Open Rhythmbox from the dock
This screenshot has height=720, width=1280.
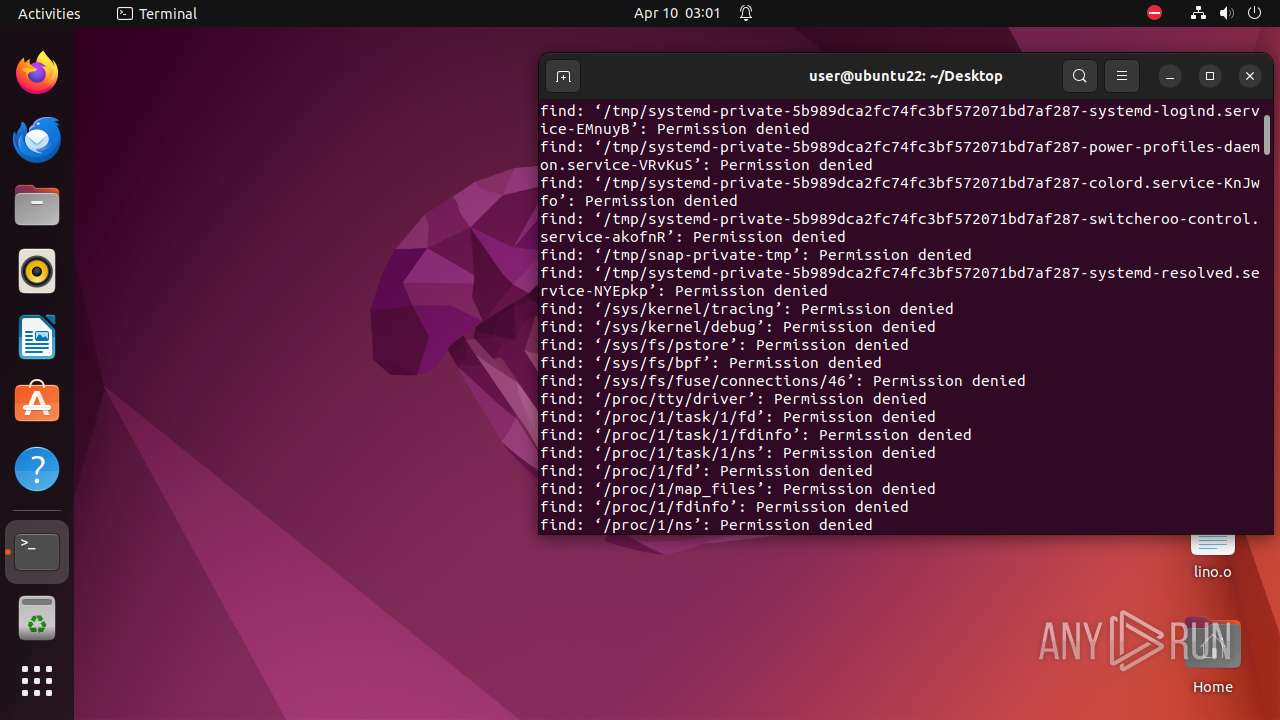(x=37, y=271)
